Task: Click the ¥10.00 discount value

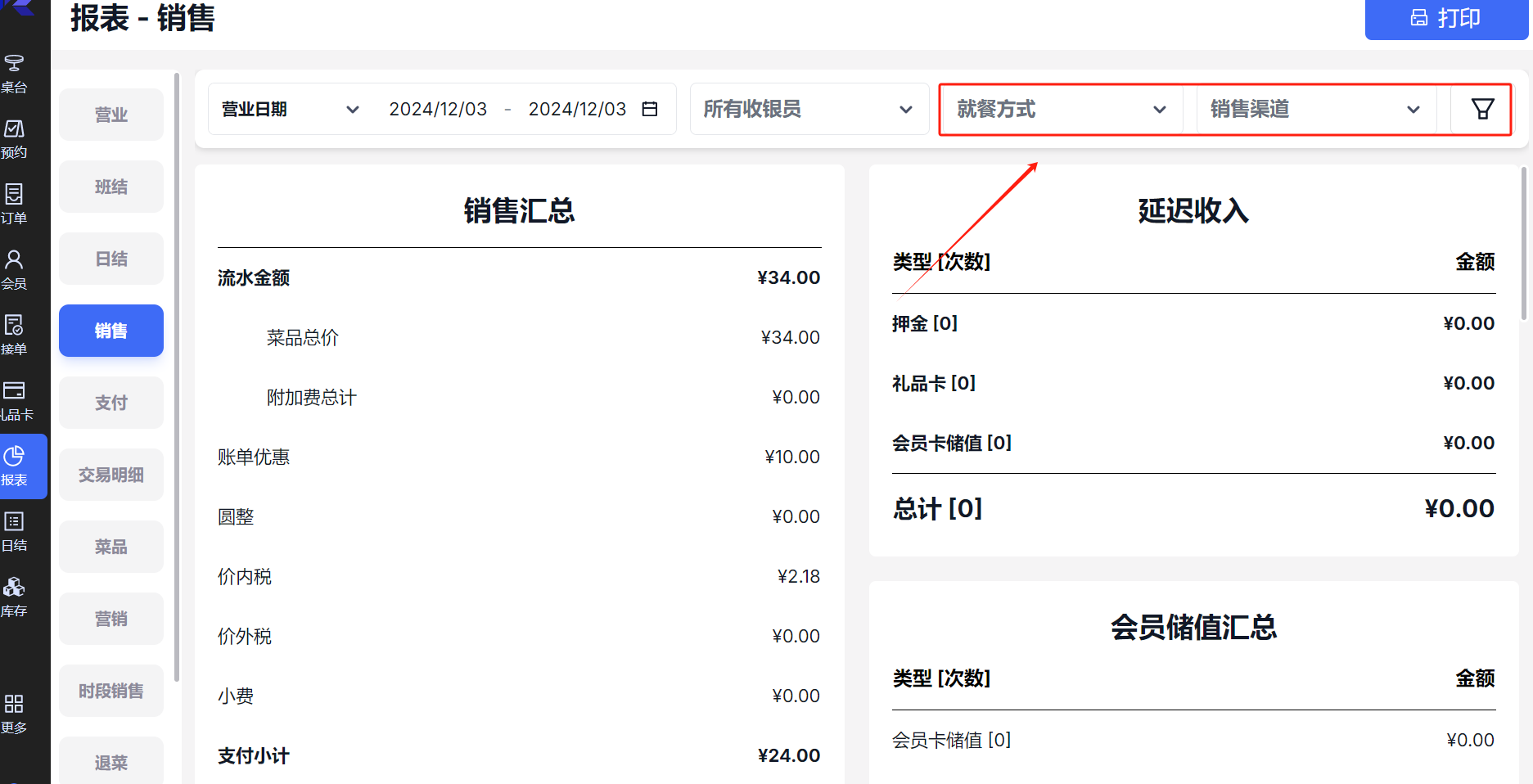Action: coord(792,457)
